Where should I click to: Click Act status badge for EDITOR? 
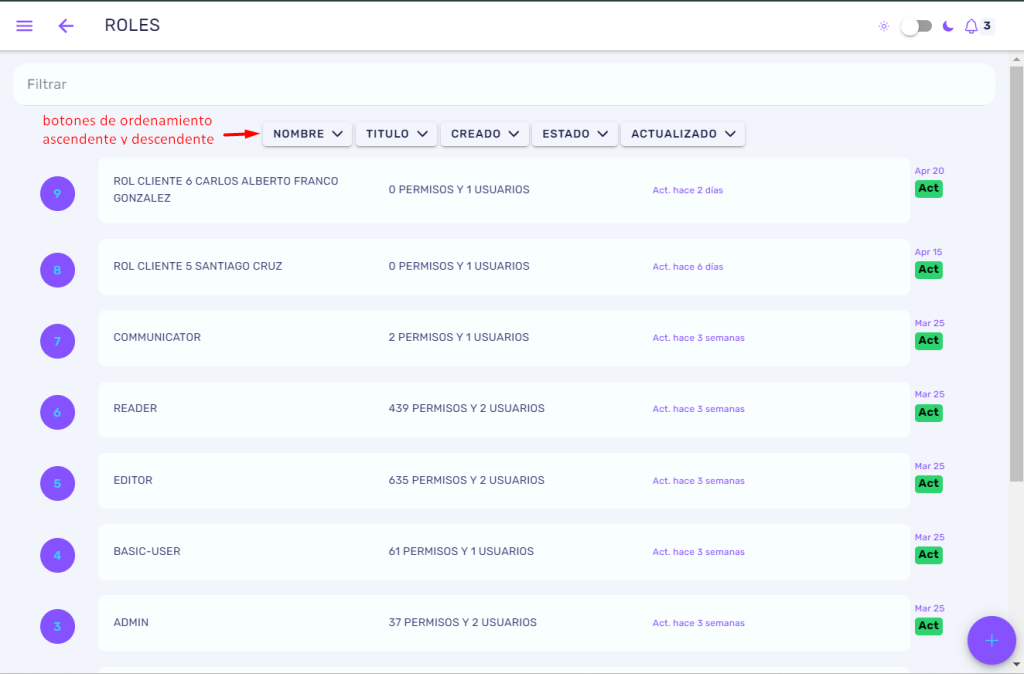[x=929, y=484]
